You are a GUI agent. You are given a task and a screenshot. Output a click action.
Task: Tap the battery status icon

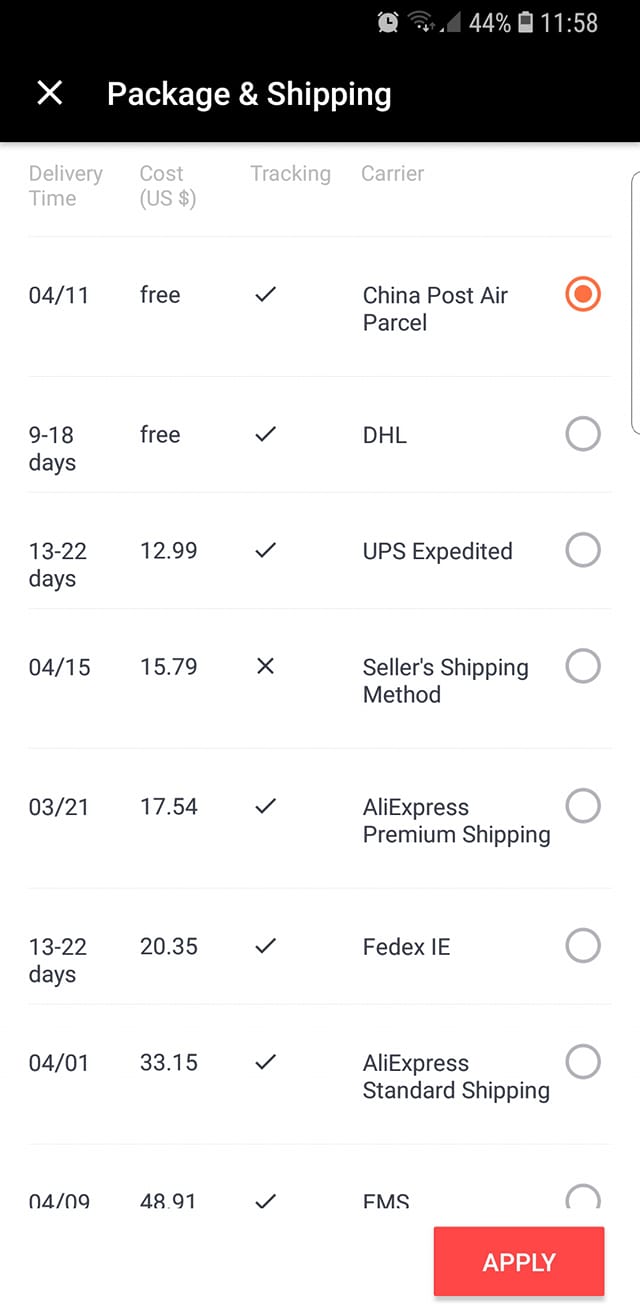pos(526,23)
